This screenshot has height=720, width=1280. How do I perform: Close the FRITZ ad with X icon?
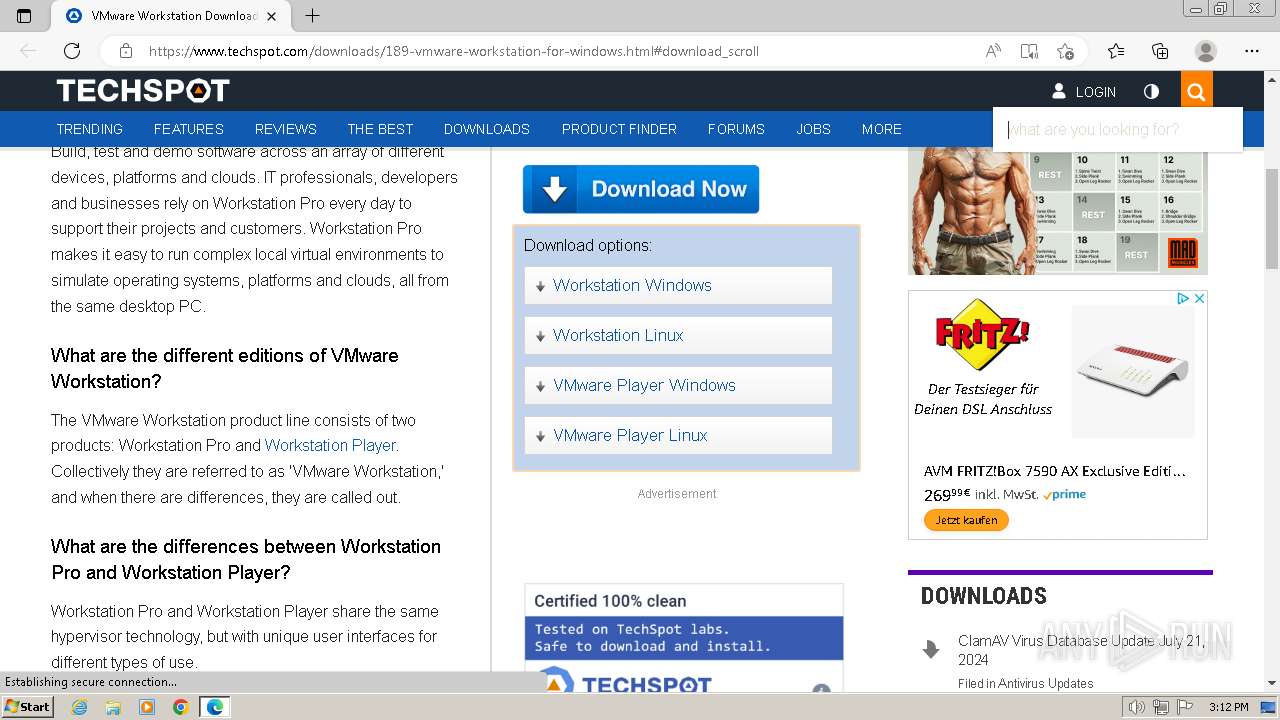[1199, 298]
